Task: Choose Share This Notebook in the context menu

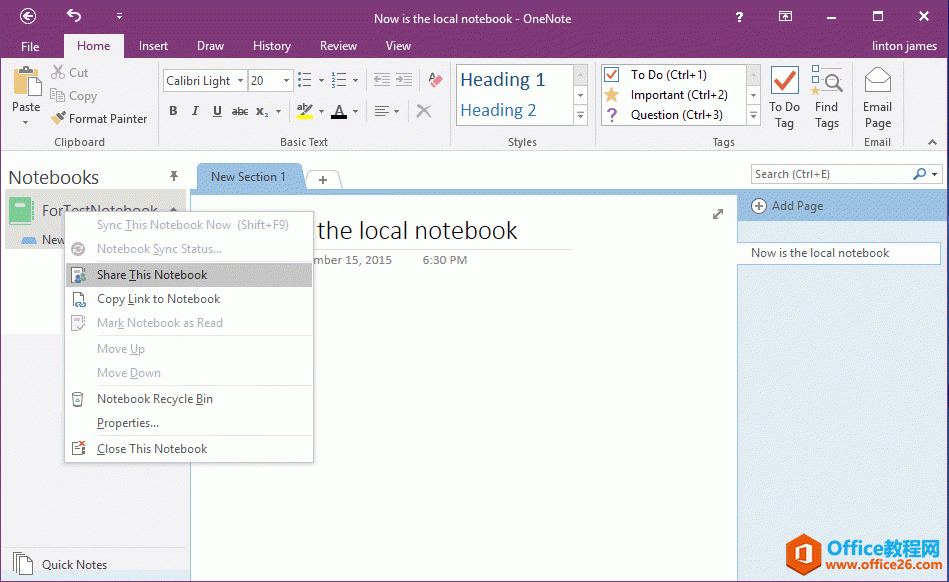Action: pyautogui.click(x=152, y=275)
